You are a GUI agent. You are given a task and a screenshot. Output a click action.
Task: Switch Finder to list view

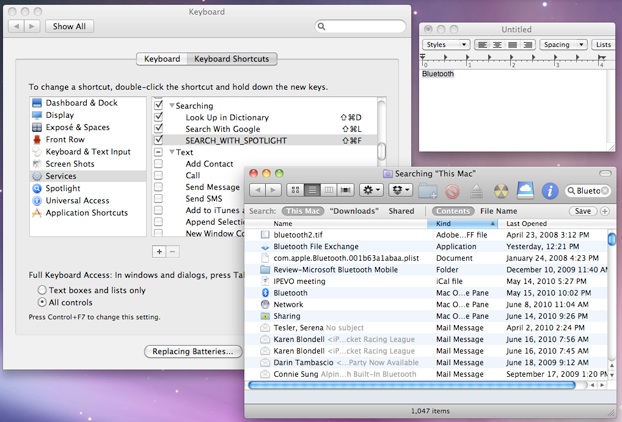[312, 190]
